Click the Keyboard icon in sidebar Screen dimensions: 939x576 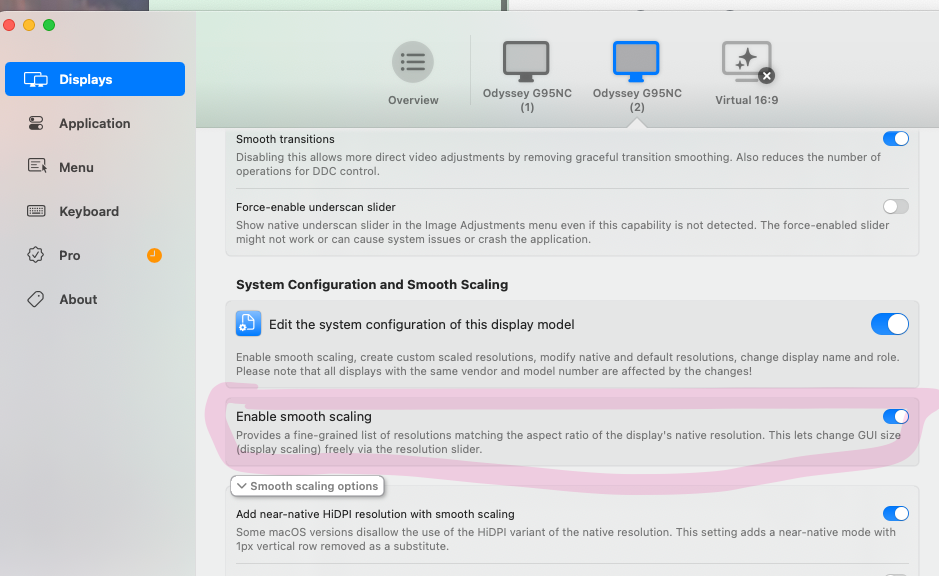click(x=36, y=211)
